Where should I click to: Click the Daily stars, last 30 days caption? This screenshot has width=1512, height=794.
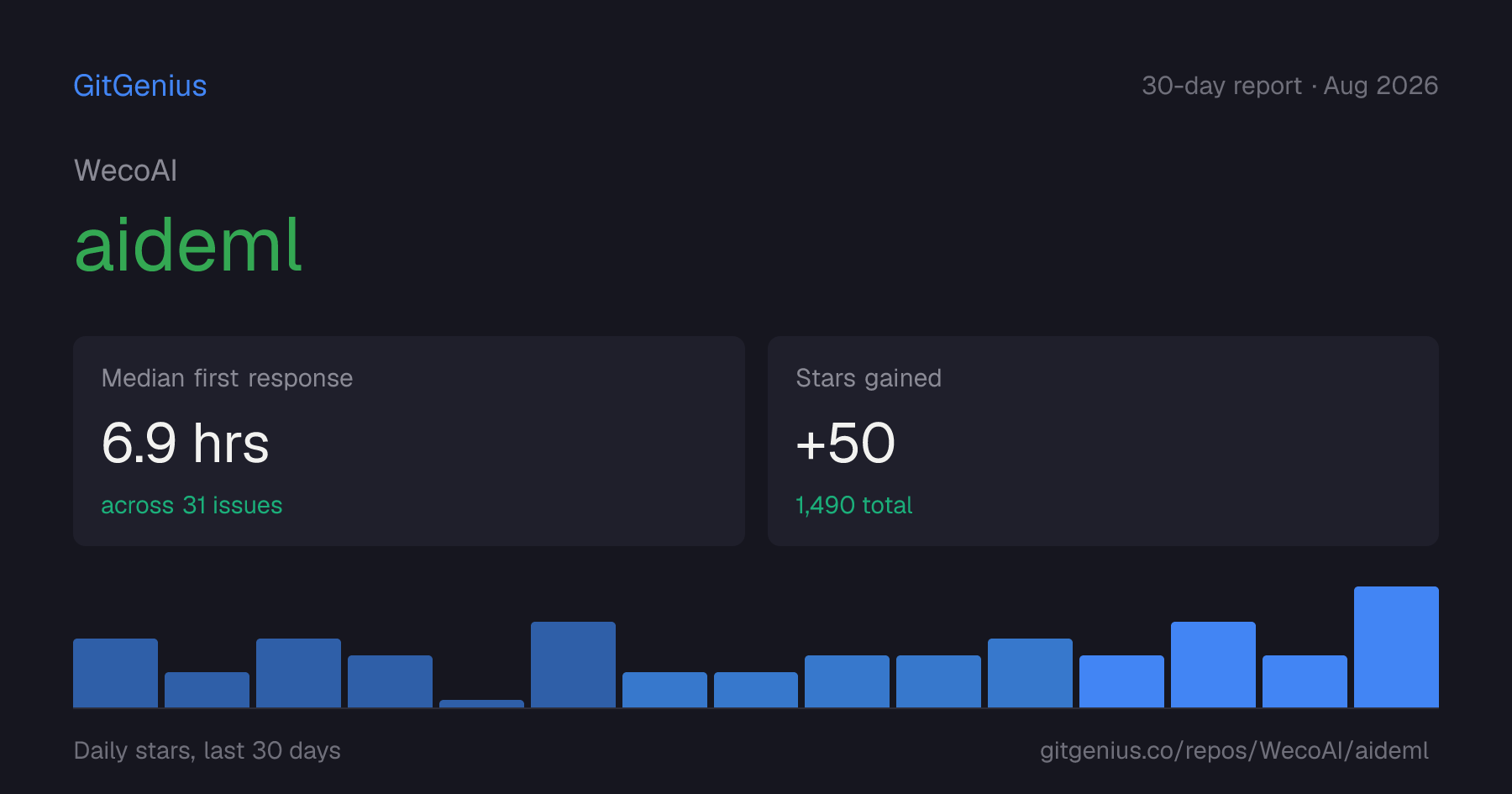click(207, 750)
